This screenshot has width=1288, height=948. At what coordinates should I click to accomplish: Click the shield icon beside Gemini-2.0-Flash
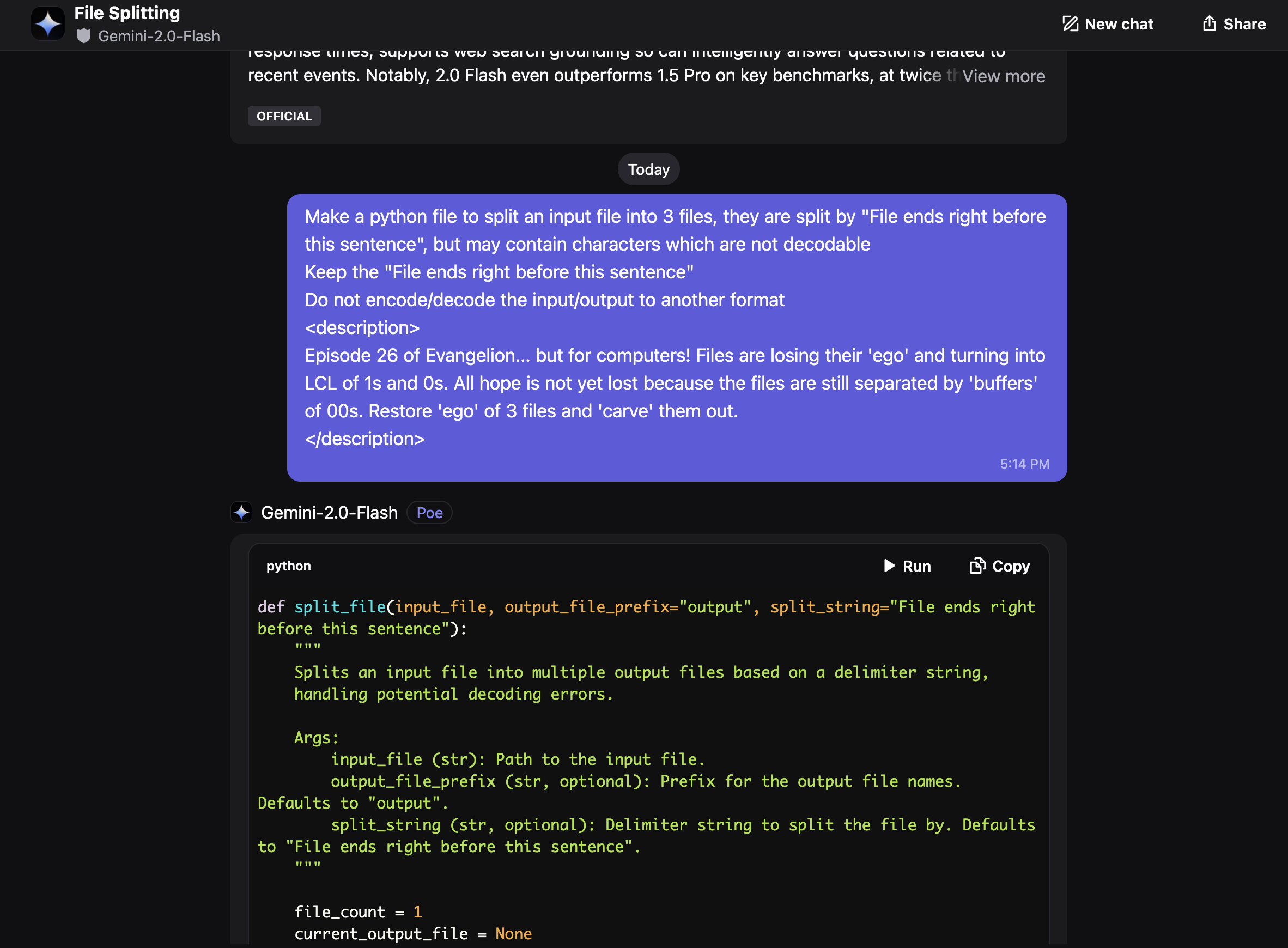84,36
